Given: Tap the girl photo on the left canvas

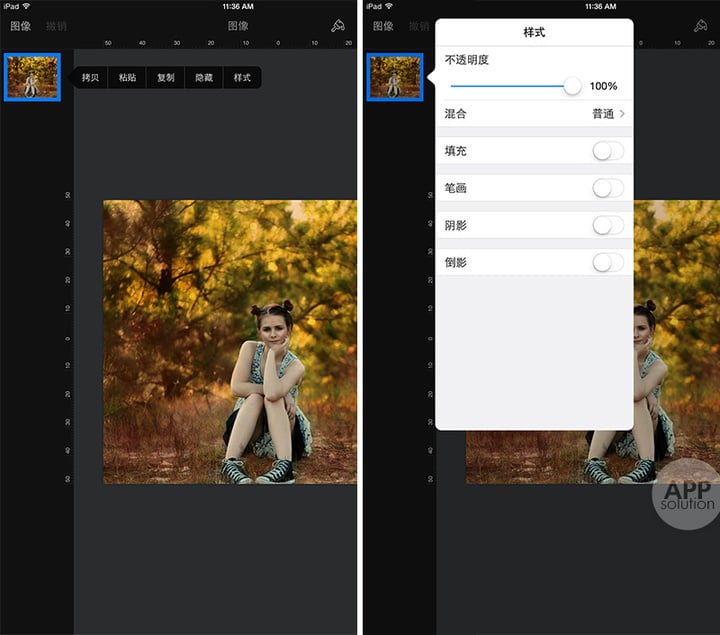Looking at the screenshot, I should 229,342.
